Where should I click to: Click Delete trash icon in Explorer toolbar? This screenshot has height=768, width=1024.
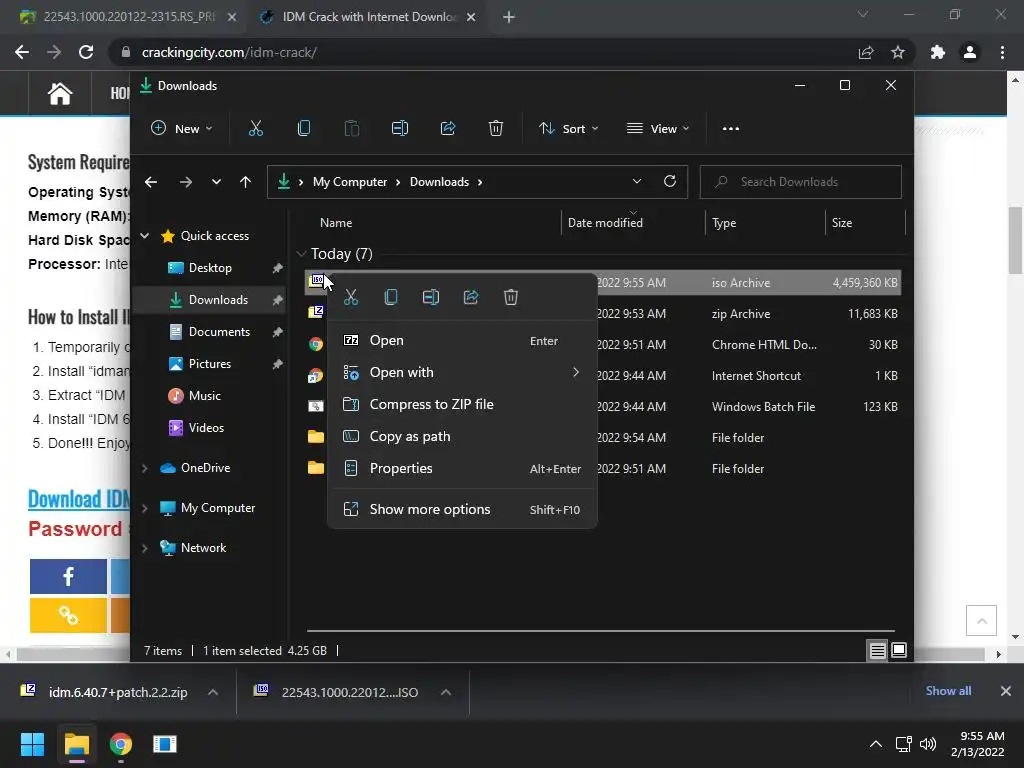coord(496,129)
